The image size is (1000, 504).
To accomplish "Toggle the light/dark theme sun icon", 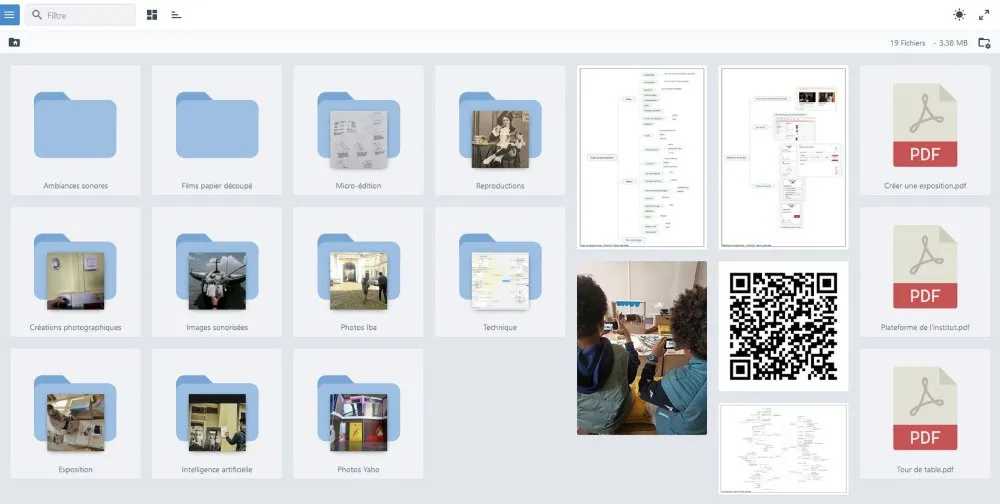I will click(959, 15).
